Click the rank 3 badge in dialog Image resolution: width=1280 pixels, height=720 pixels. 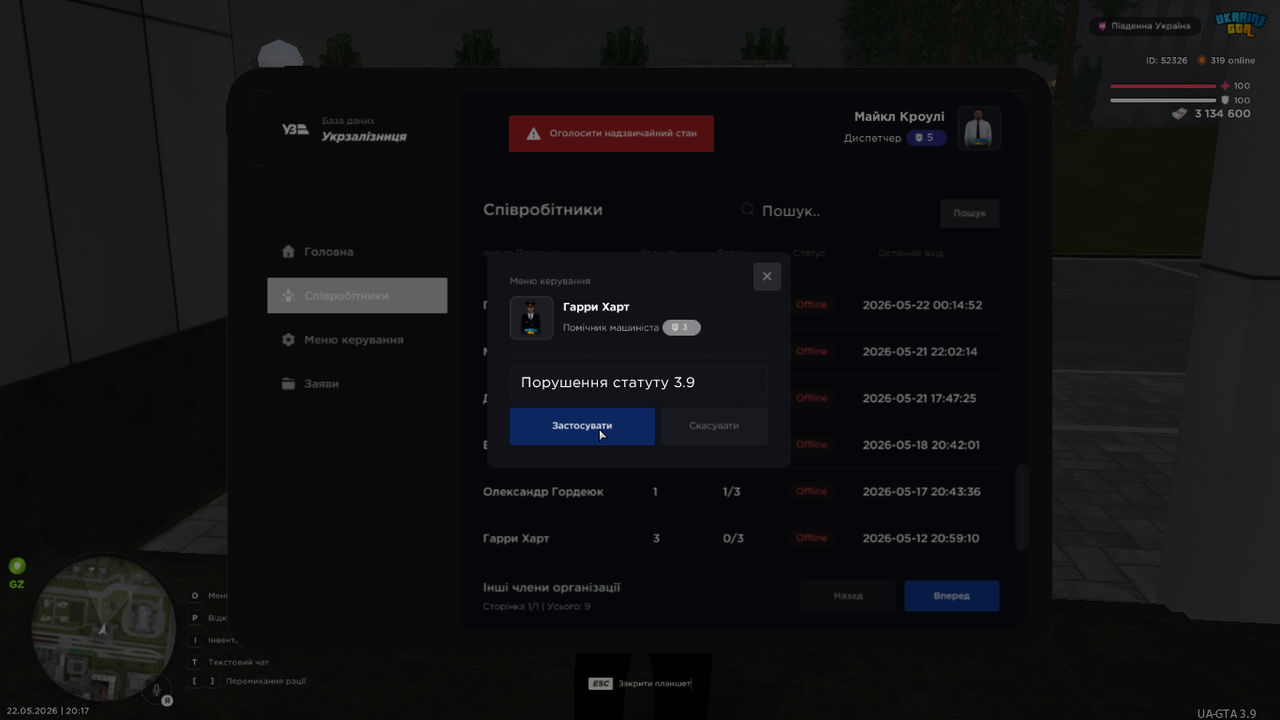tap(682, 327)
